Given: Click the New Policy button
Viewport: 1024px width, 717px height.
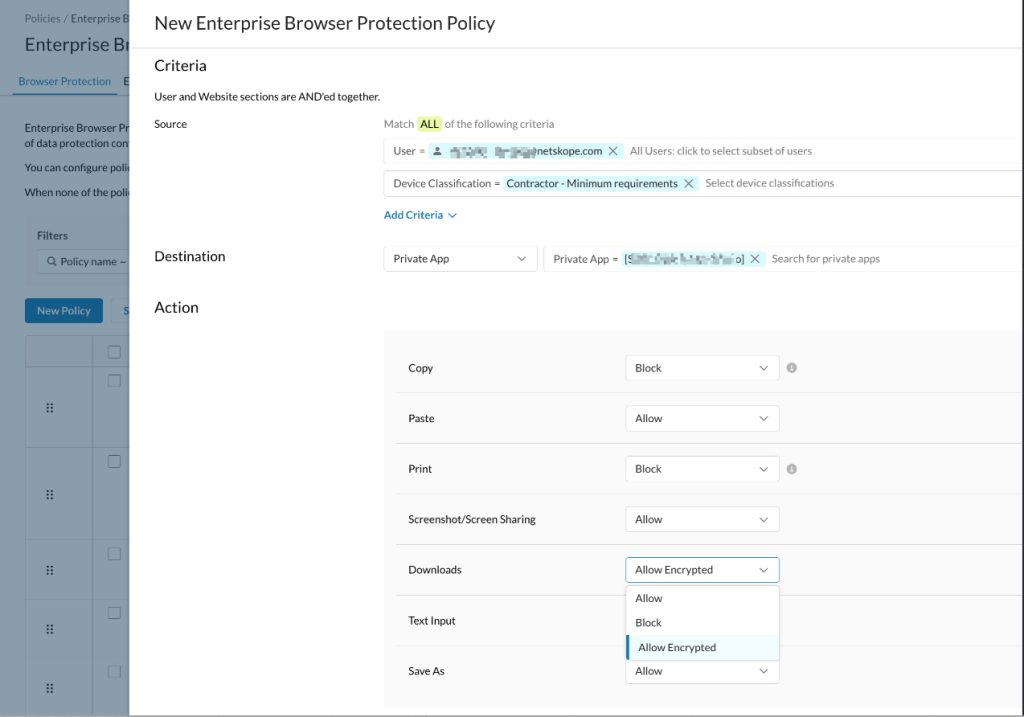Looking at the screenshot, I should point(64,311).
